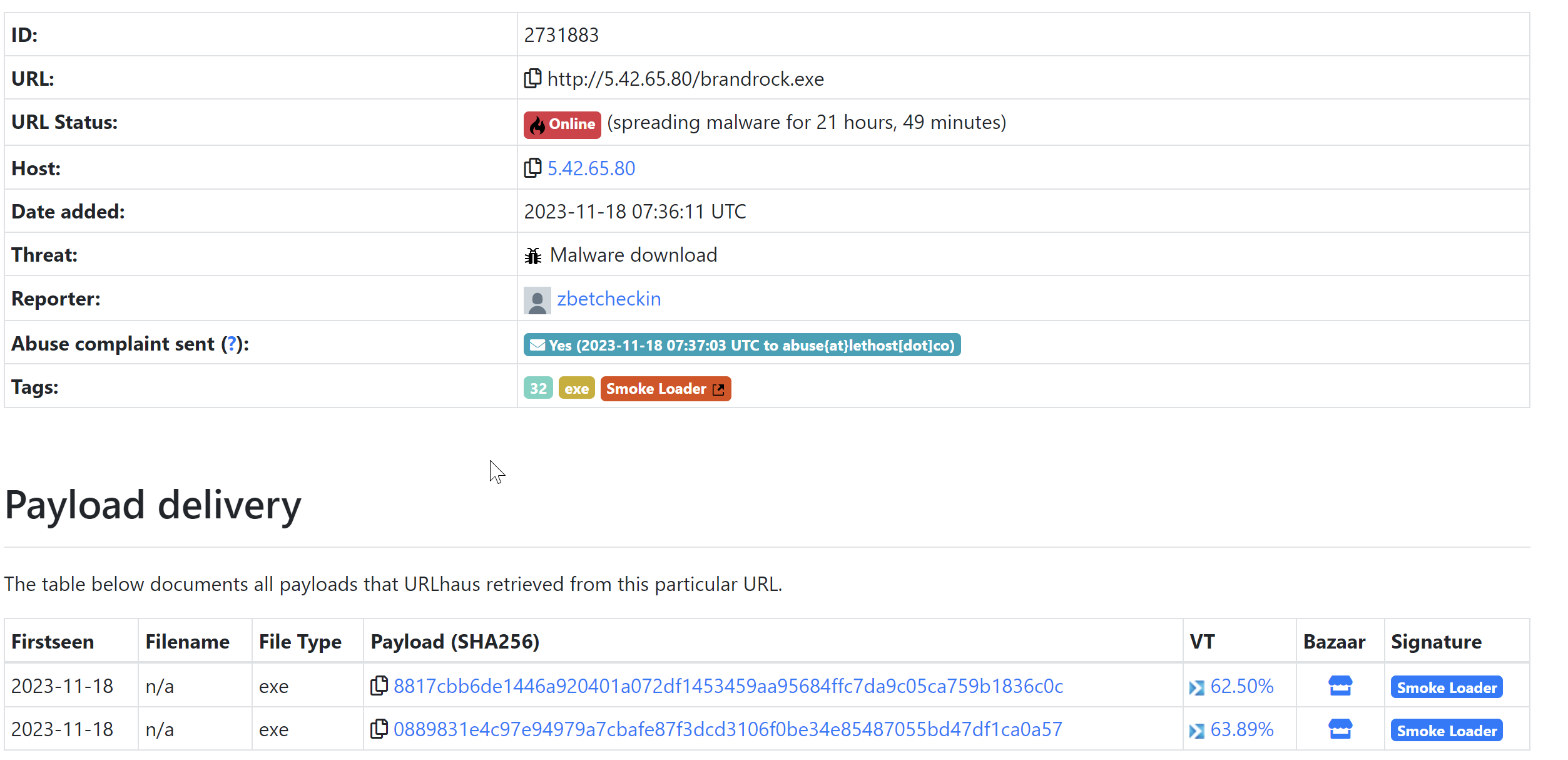Open the Bazaar icon for the second payload
The width and height of the screenshot is (1568, 760).
pos(1340,729)
